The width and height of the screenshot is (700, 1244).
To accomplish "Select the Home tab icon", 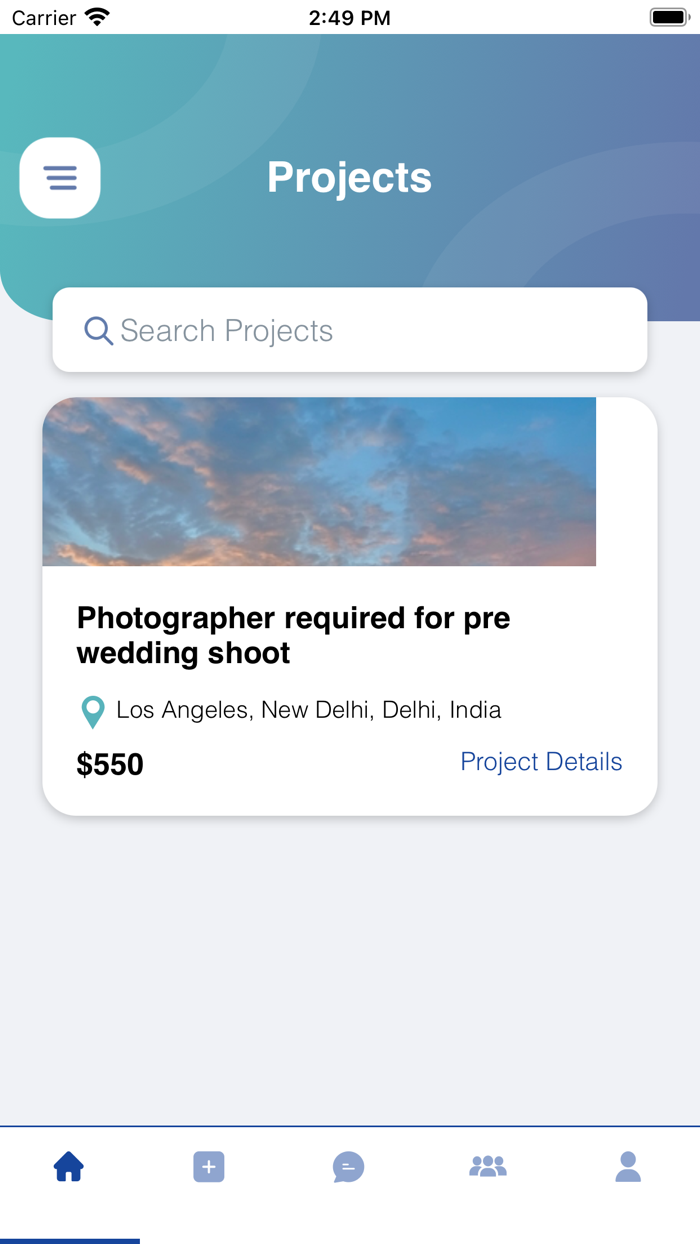I will [69, 1167].
